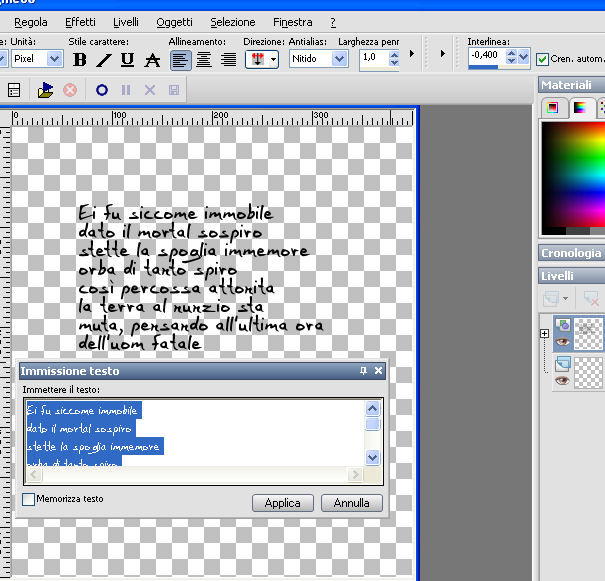The width and height of the screenshot is (605, 581).
Task: Select the Frame tab in Materiali panel
Action: click(x=553, y=108)
